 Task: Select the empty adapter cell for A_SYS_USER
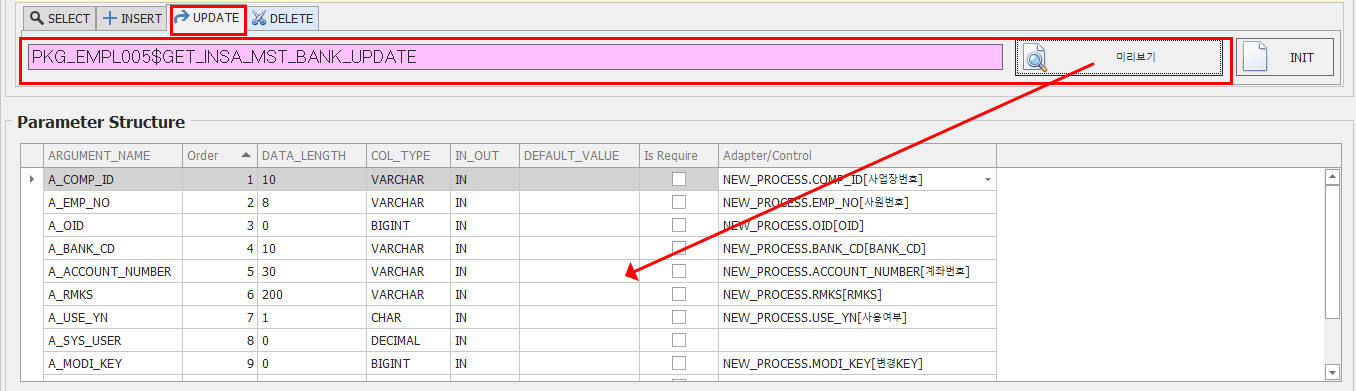[x=857, y=340]
